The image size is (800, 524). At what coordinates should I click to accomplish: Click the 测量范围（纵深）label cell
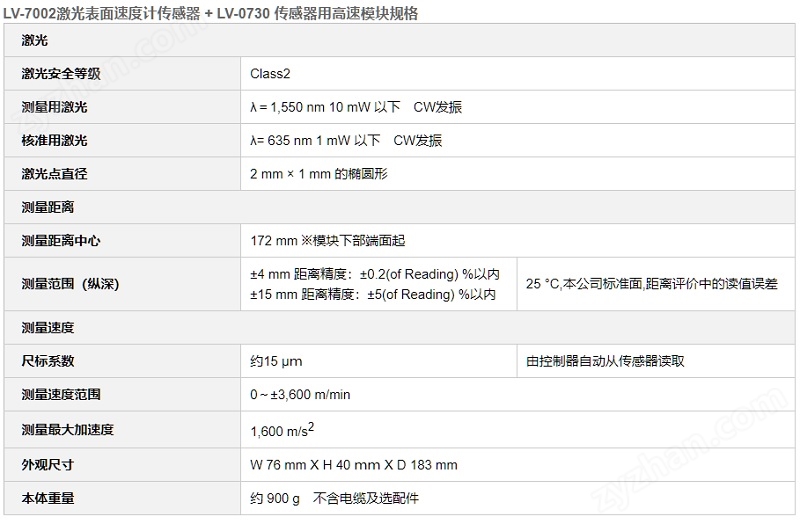click(x=122, y=284)
